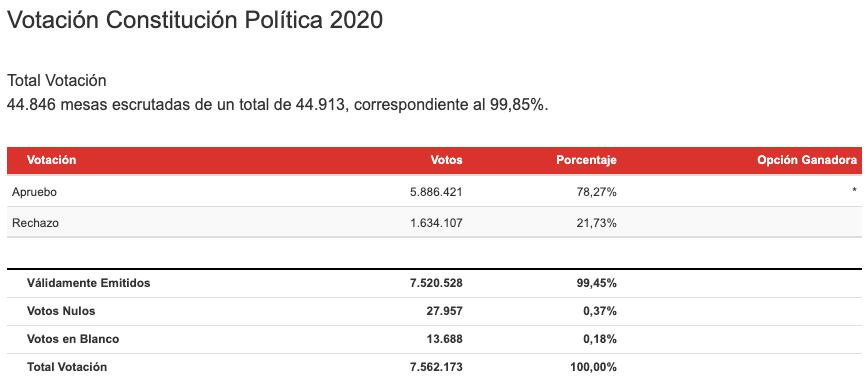Select the Apruebo row label
Viewport: 867px width, 392px height.
pos(34,192)
